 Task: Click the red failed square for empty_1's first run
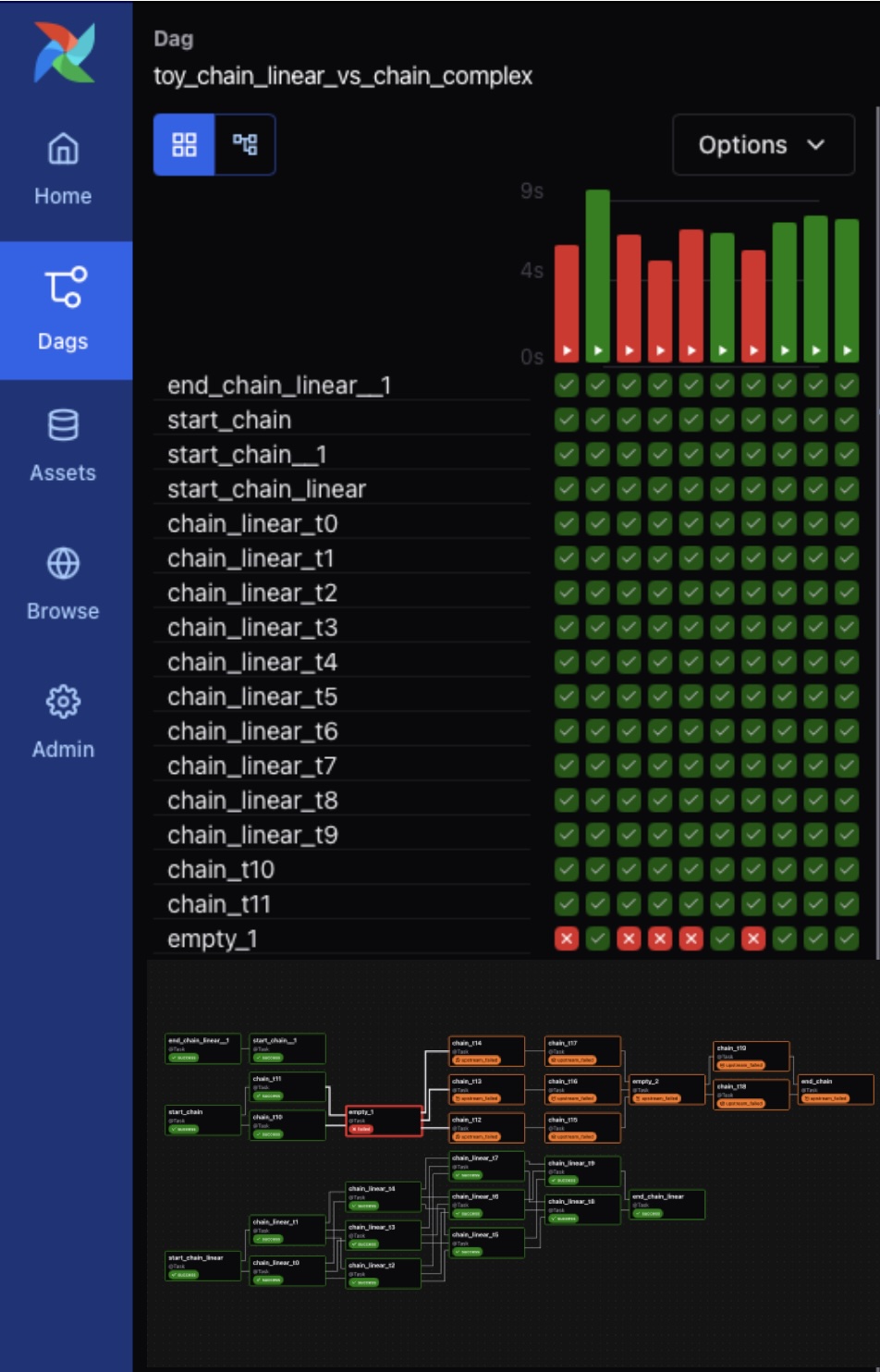coord(565,938)
